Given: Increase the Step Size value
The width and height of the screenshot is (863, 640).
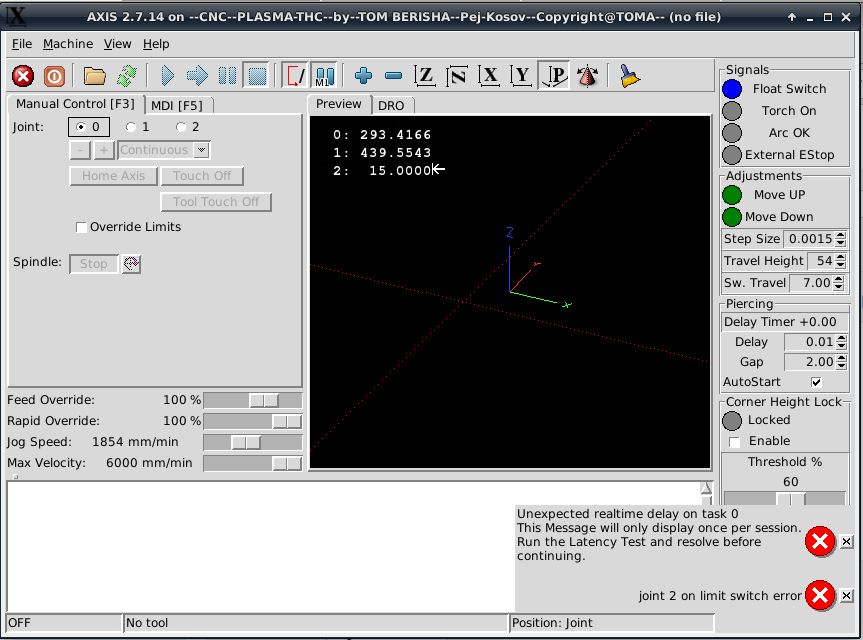Looking at the screenshot, I should [x=840, y=235].
